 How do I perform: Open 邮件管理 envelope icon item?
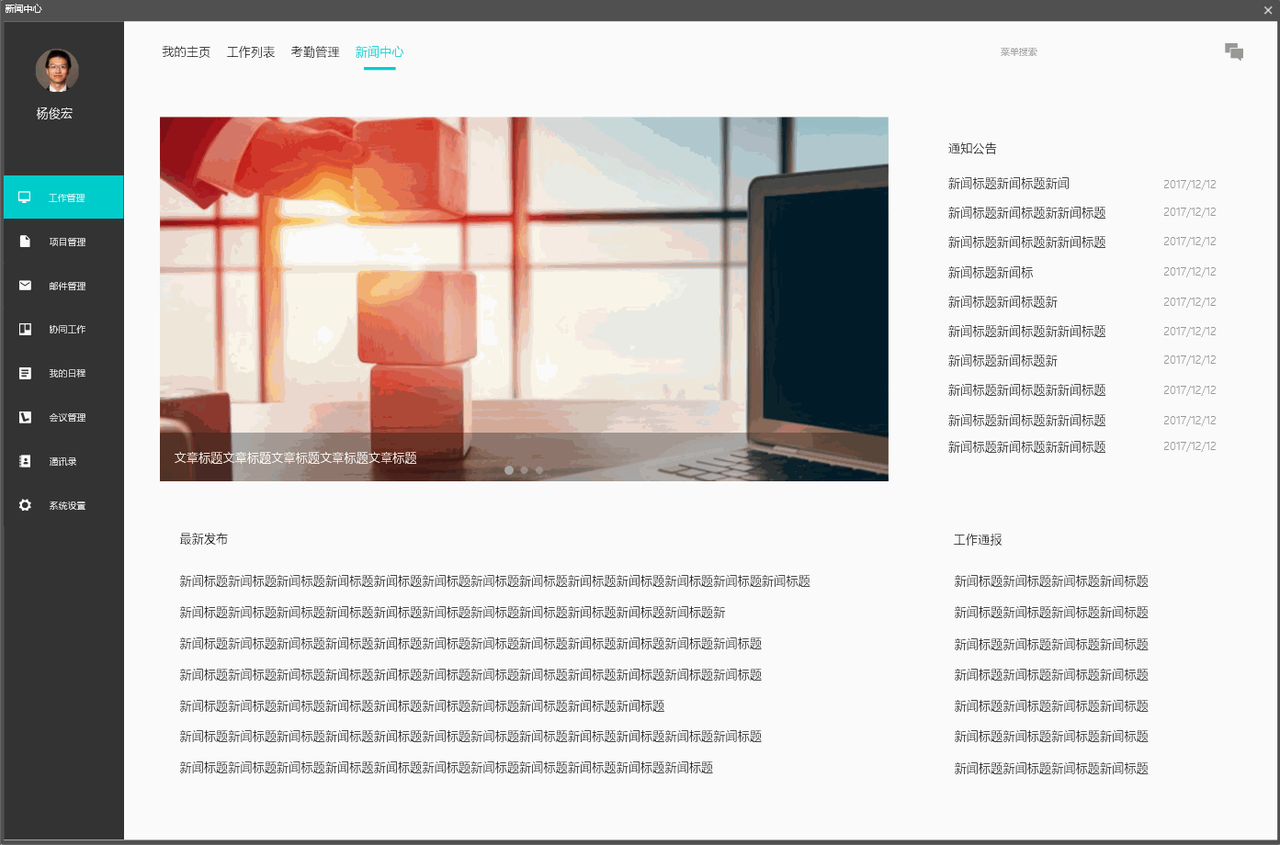pos(64,285)
